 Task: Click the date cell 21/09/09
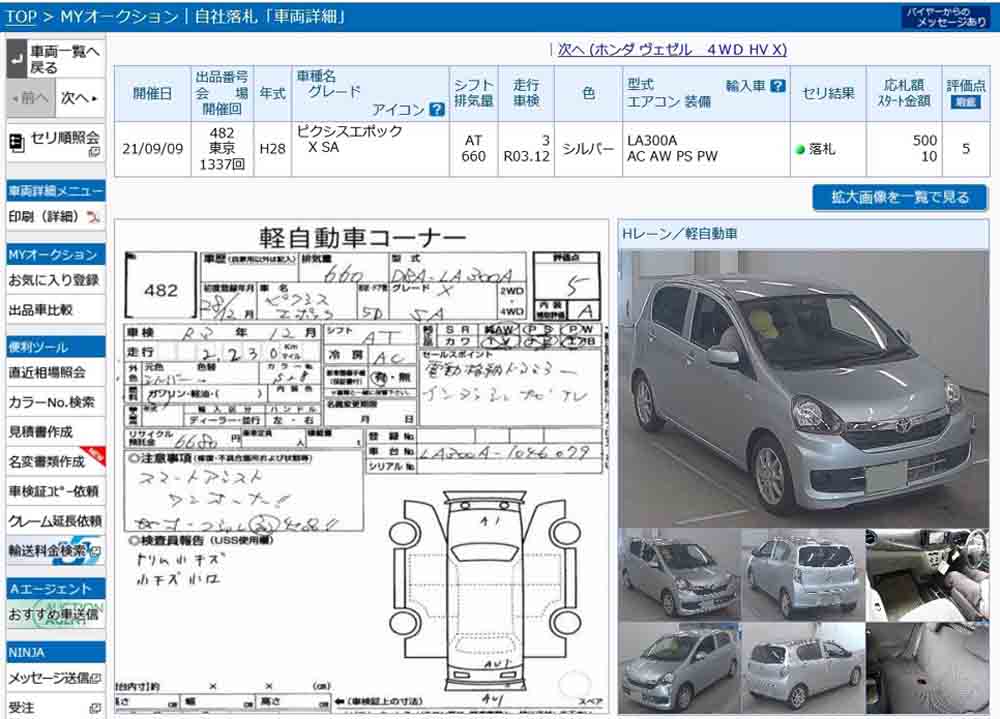[x=152, y=149]
